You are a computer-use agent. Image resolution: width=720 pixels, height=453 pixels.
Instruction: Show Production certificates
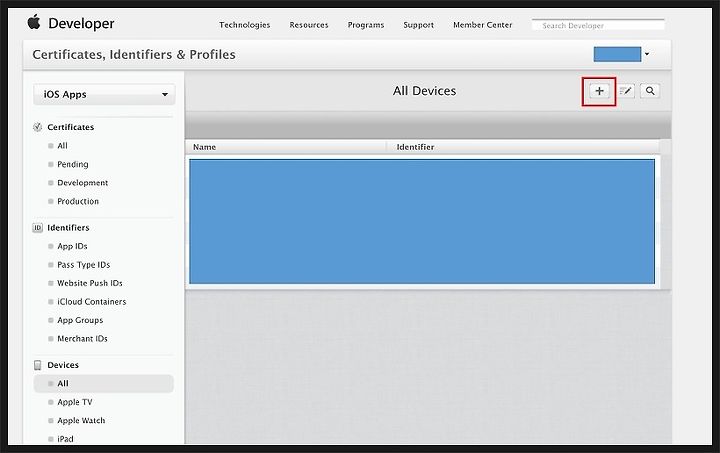coord(78,201)
